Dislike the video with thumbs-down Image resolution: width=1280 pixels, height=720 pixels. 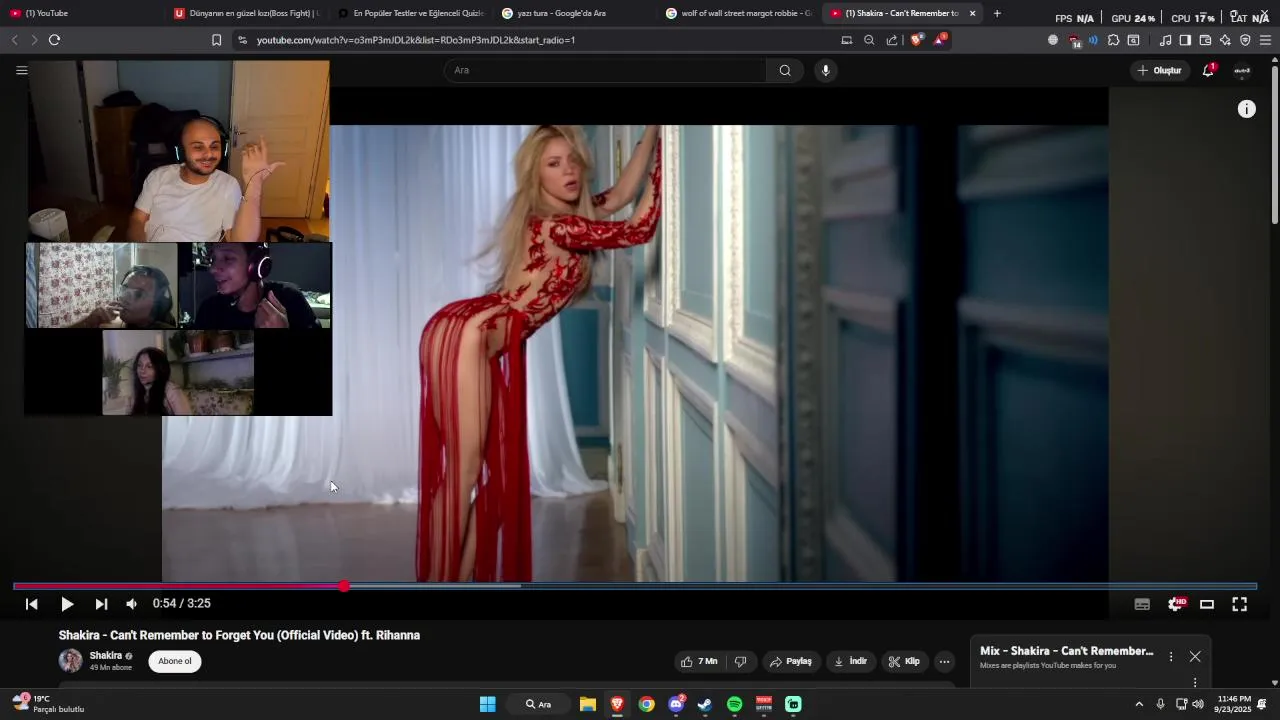coord(740,661)
